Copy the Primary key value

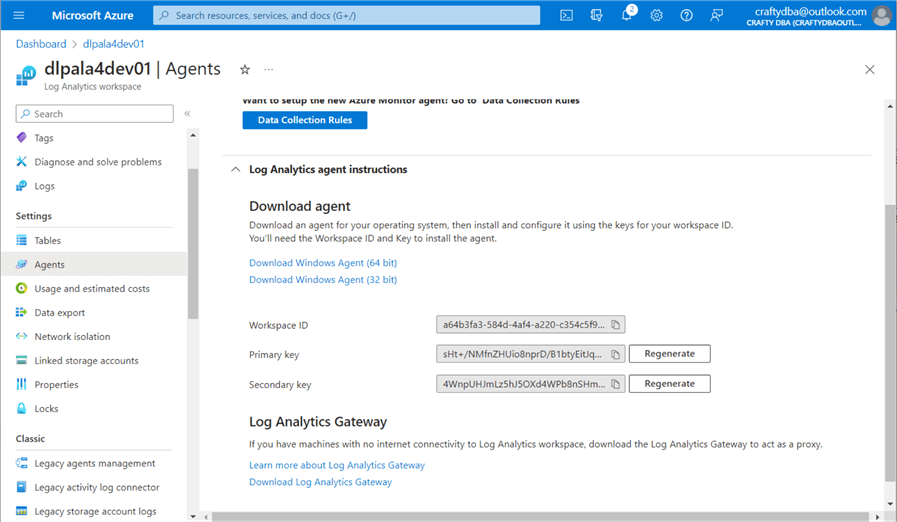click(x=616, y=354)
